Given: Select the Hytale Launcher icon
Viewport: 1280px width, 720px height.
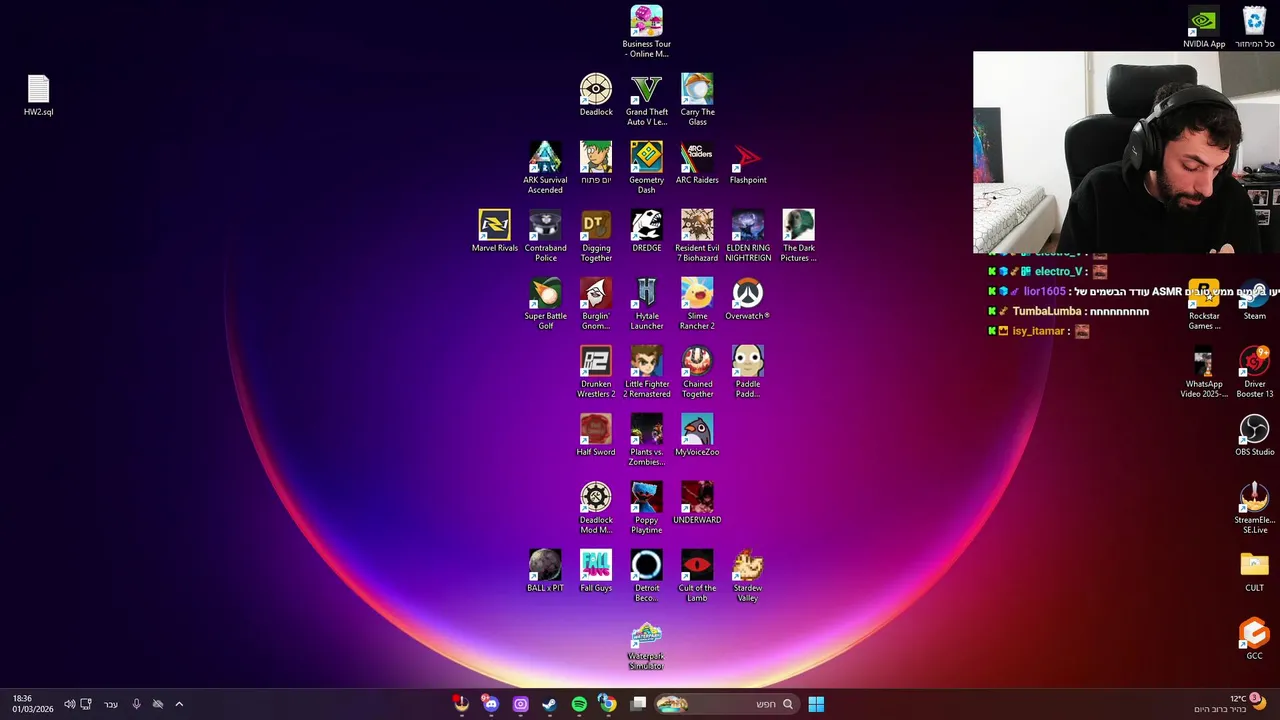Looking at the screenshot, I should tap(646, 304).
